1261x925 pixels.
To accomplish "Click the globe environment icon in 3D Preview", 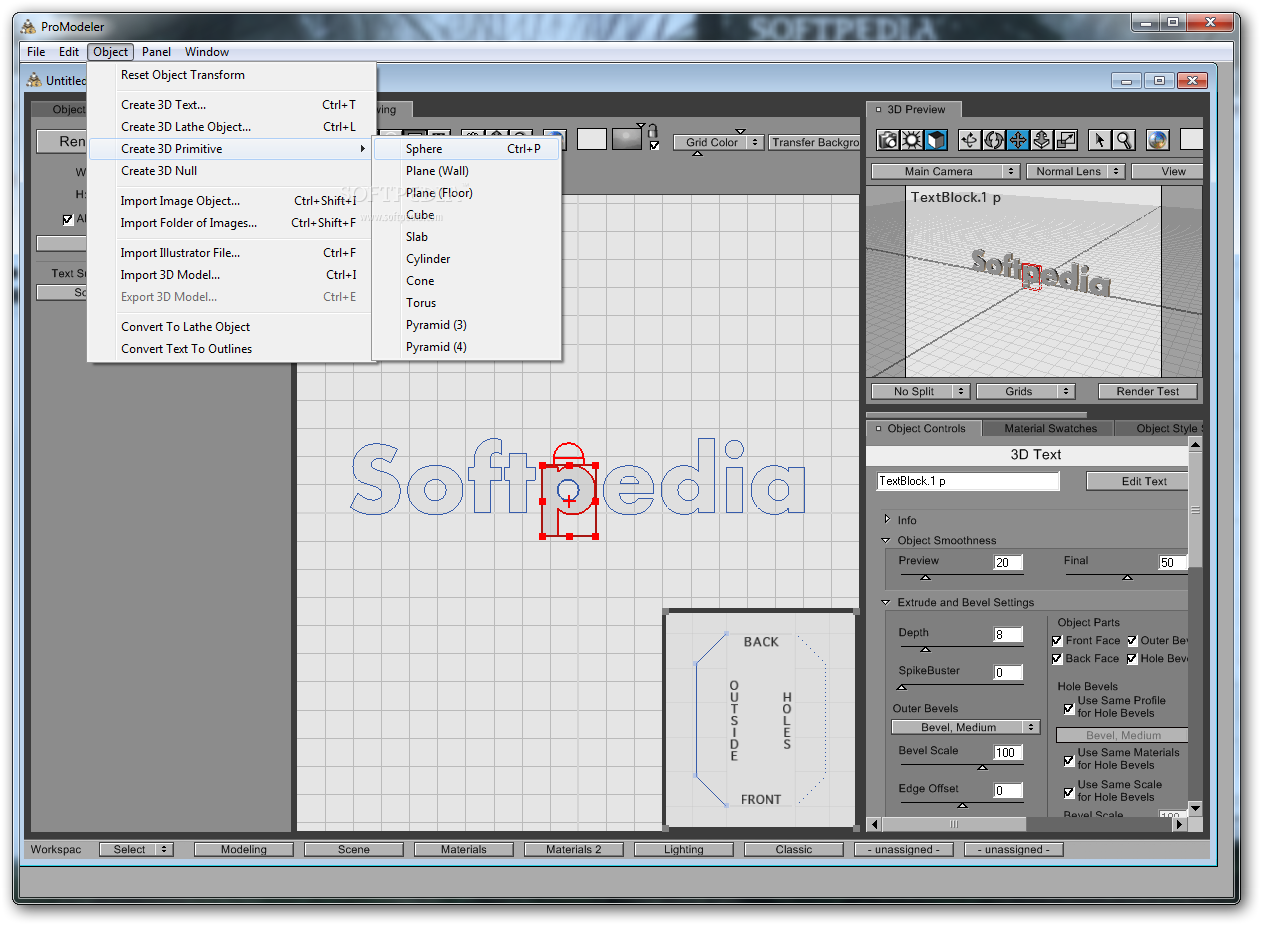I will (1157, 140).
